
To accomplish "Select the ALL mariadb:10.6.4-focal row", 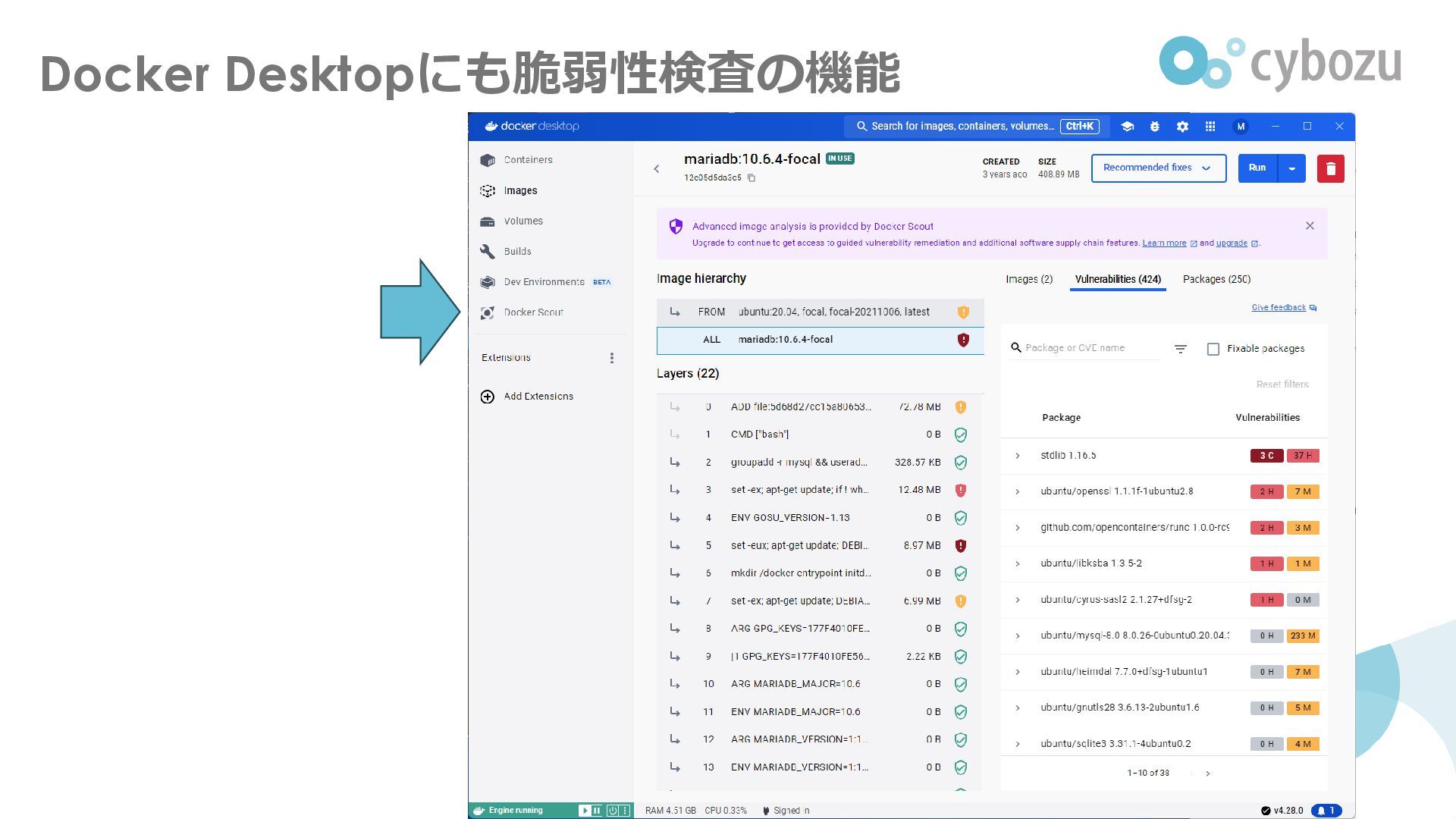I will coord(820,340).
